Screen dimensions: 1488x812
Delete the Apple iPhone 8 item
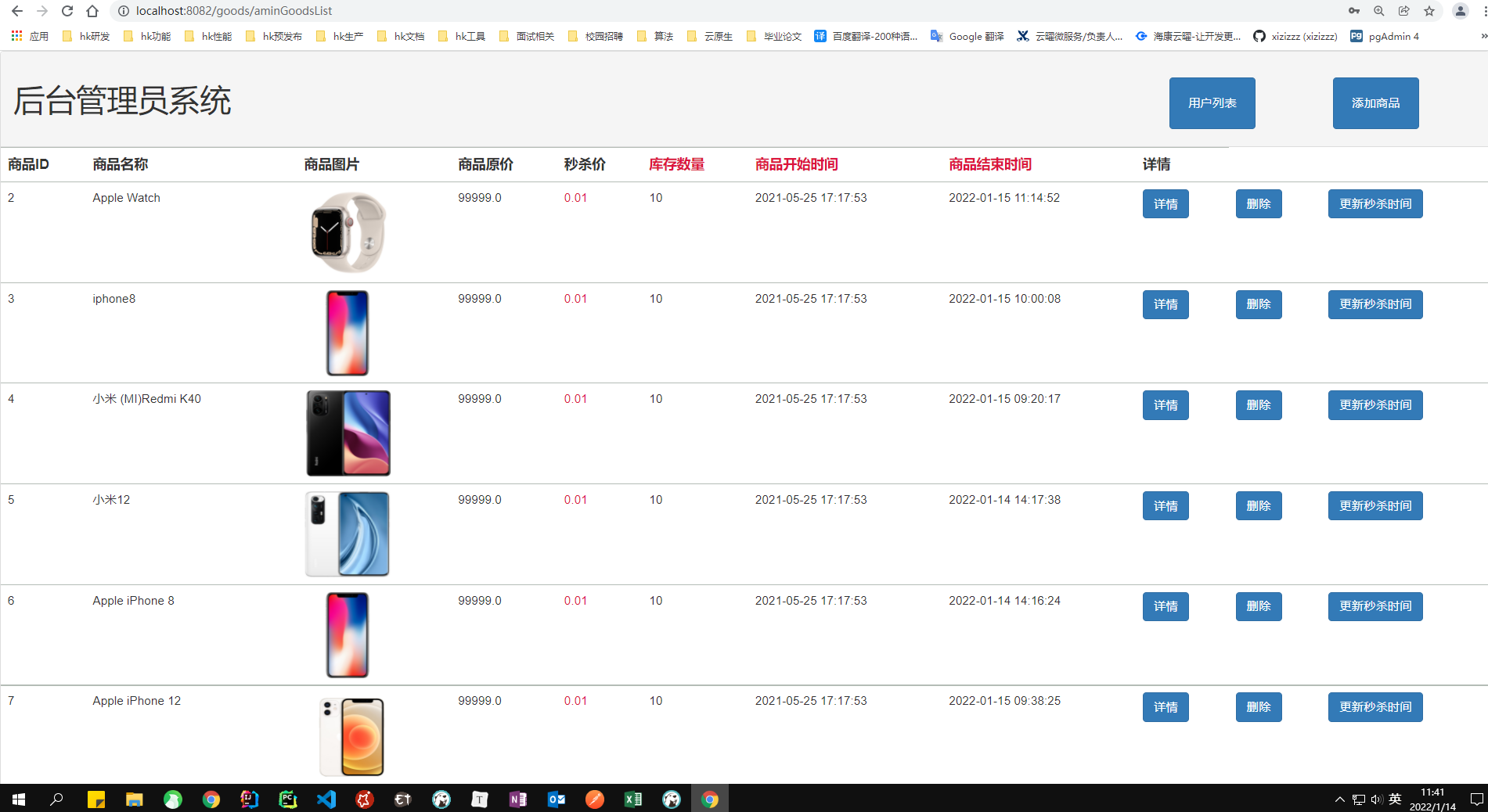(x=1259, y=606)
